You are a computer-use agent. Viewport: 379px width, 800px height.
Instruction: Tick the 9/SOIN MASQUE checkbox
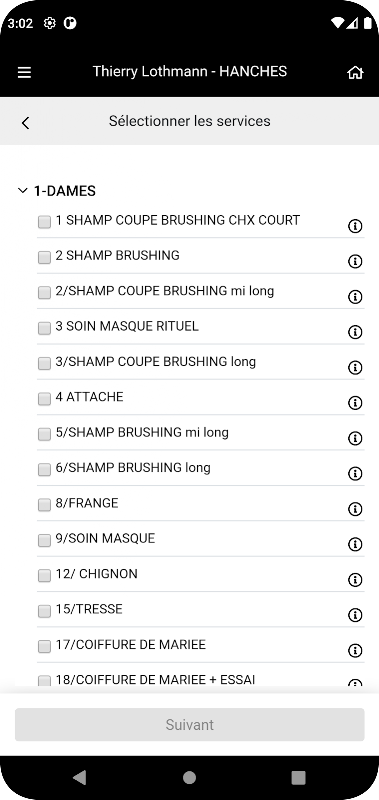coord(44,540)
